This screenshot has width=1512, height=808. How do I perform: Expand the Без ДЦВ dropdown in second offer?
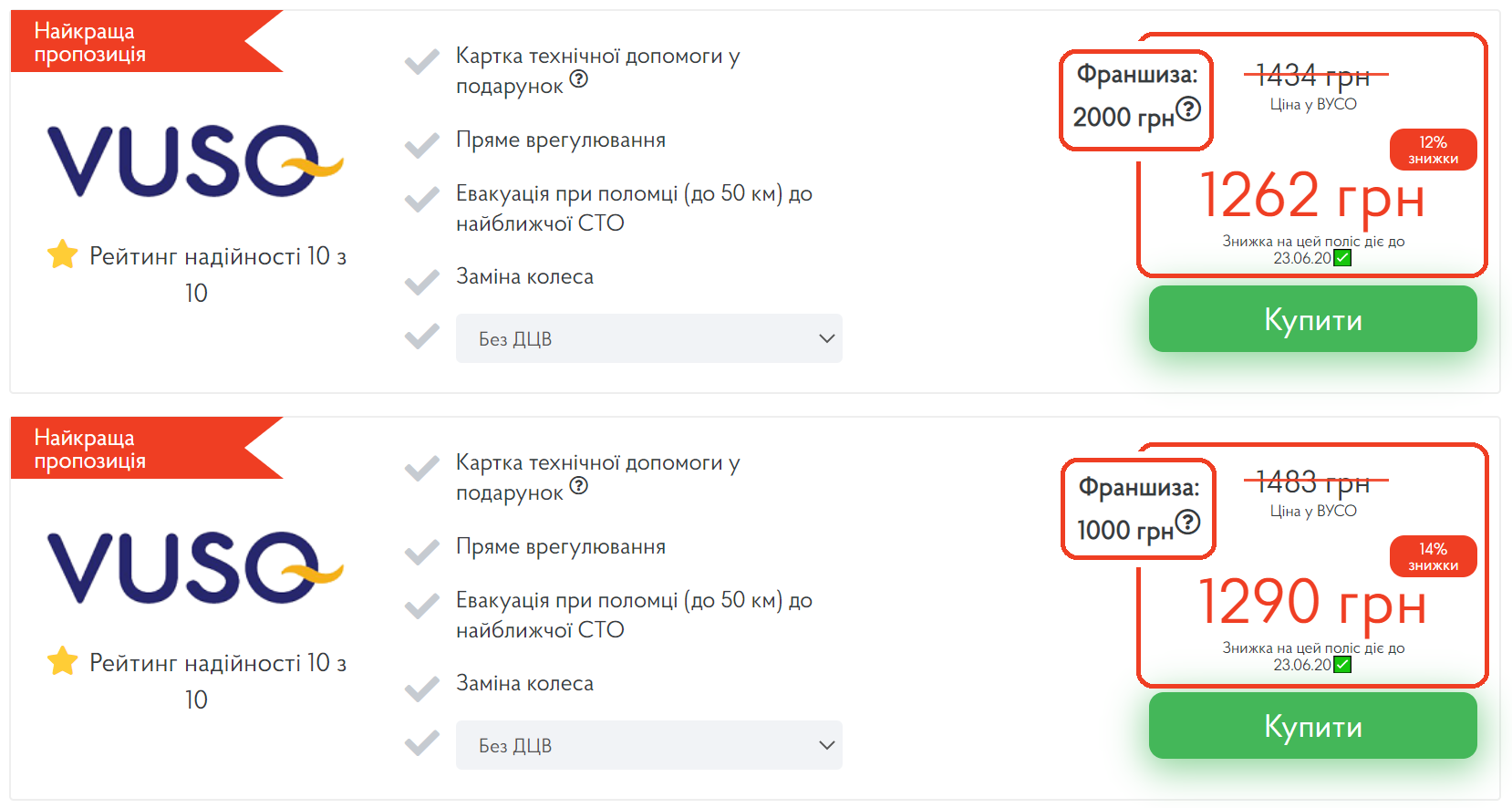point(648,745)
